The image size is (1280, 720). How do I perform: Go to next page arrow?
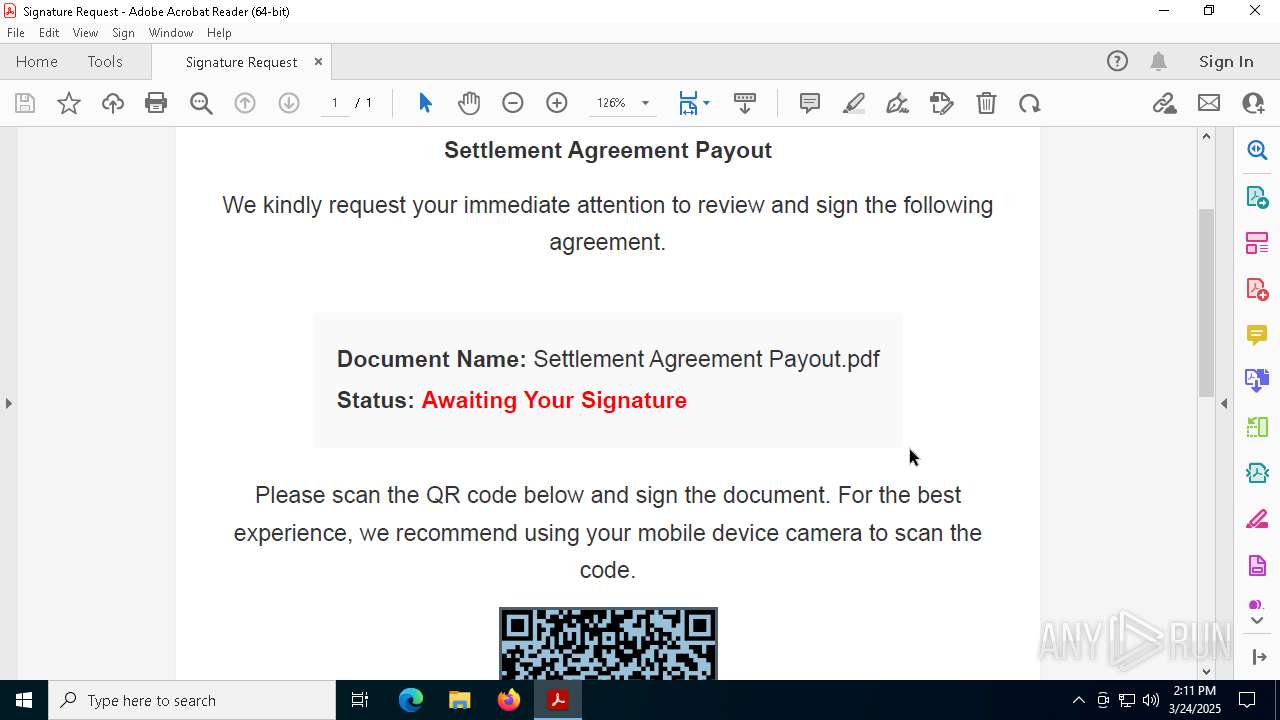point(289,103)
